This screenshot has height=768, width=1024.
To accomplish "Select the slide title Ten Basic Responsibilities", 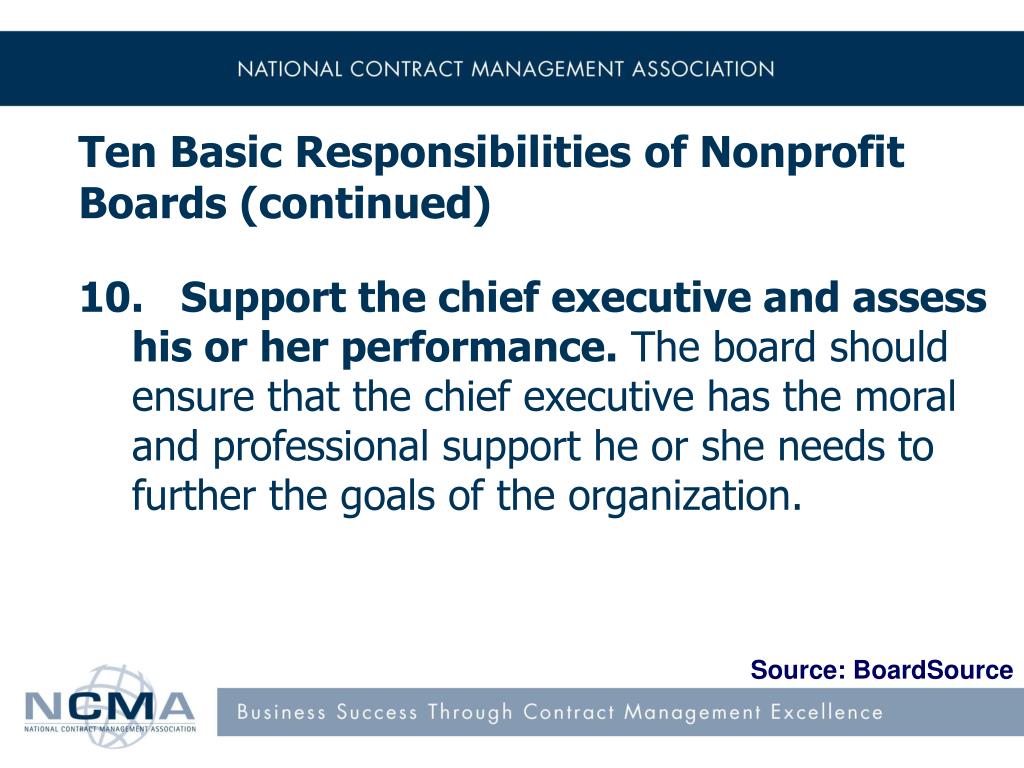I will pos(491,177).
